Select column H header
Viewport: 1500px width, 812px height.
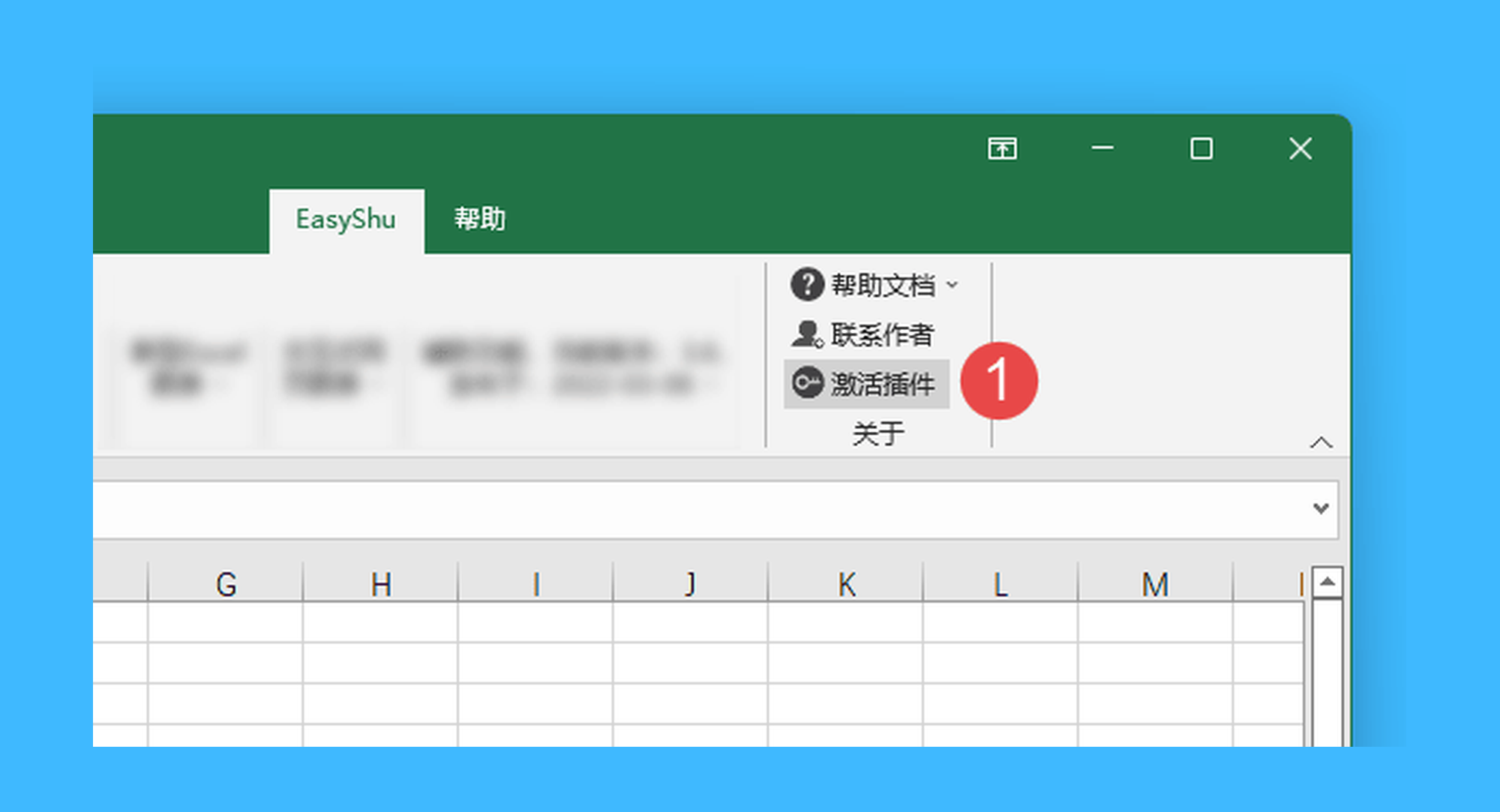click(x=381, y=583)
